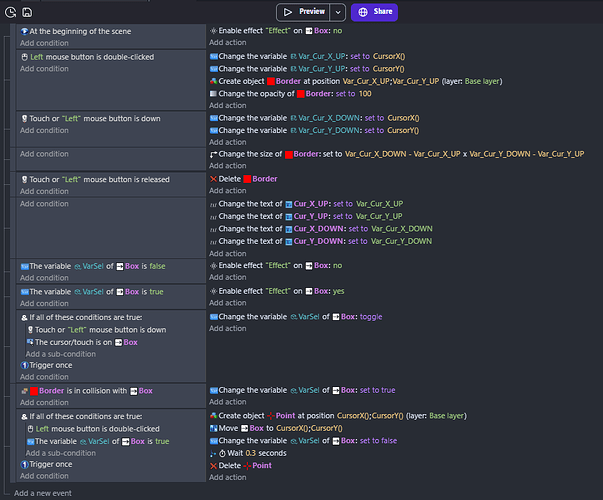
Task: Select 'Change the text of Cur_Y_UP' action
Action: click(x=306, y=216)
